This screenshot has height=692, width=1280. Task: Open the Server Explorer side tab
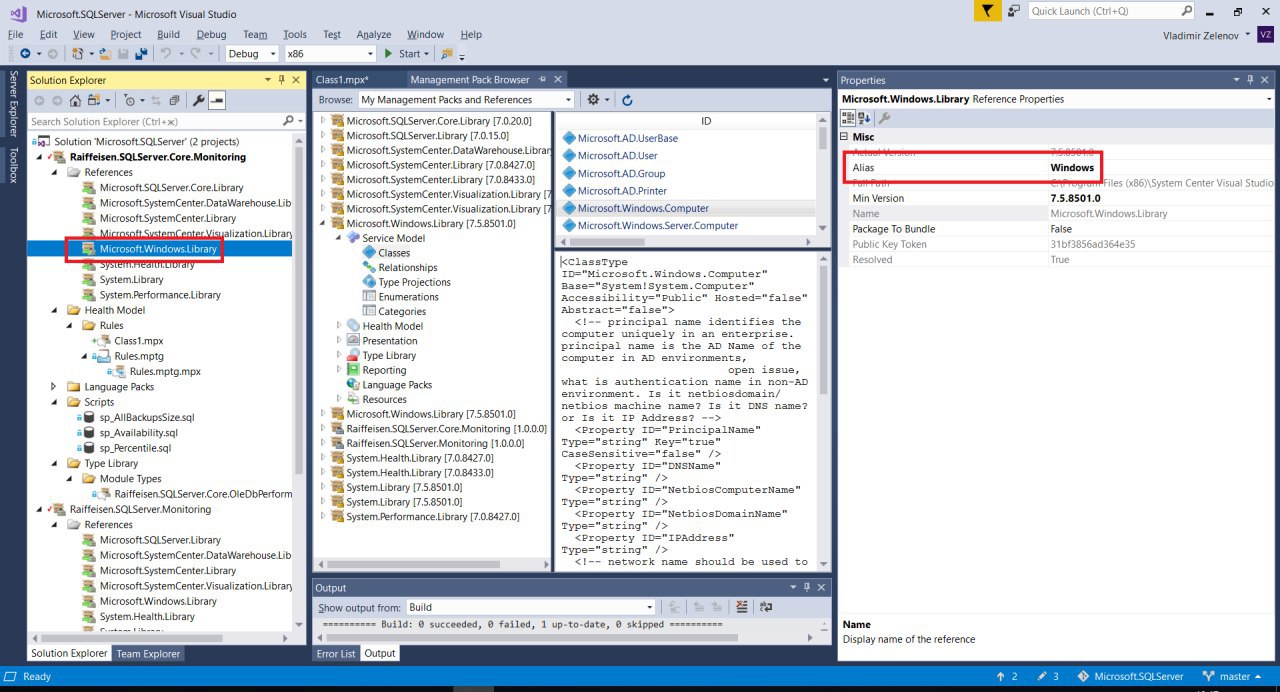tap(13, 103)
